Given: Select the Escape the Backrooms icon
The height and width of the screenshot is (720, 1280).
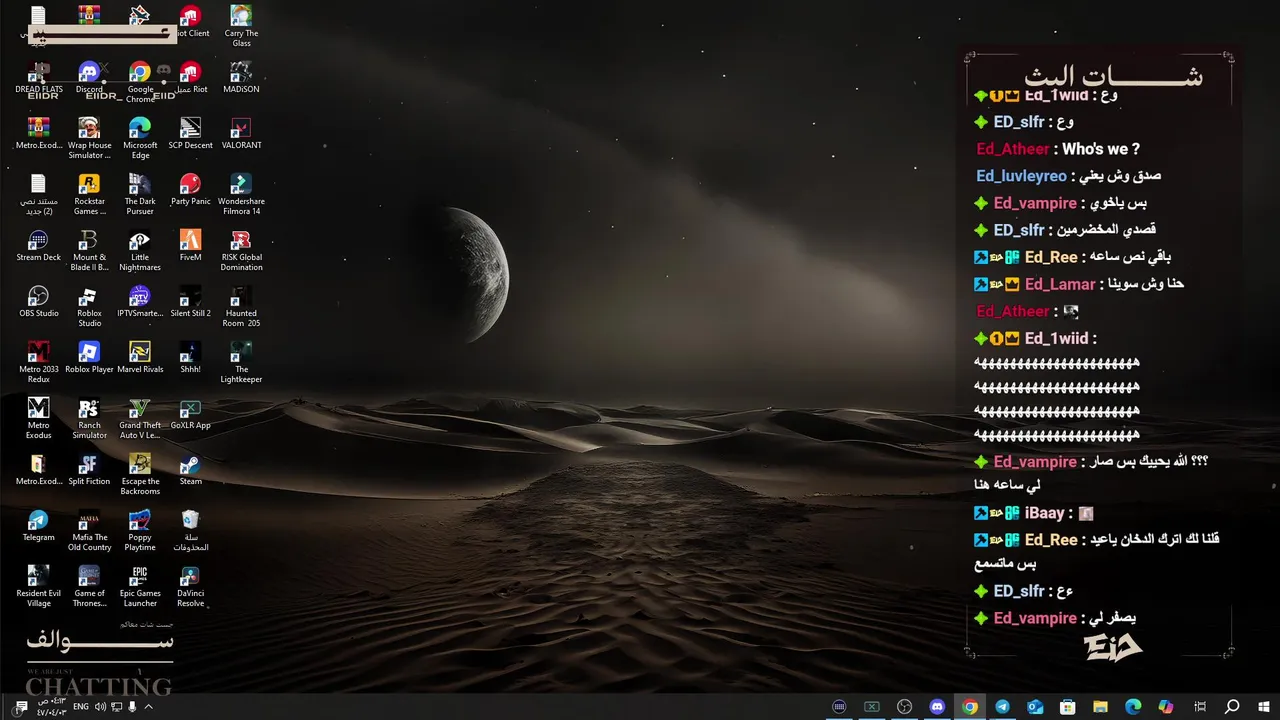Looking at the screenshot, I should point(140,474).
